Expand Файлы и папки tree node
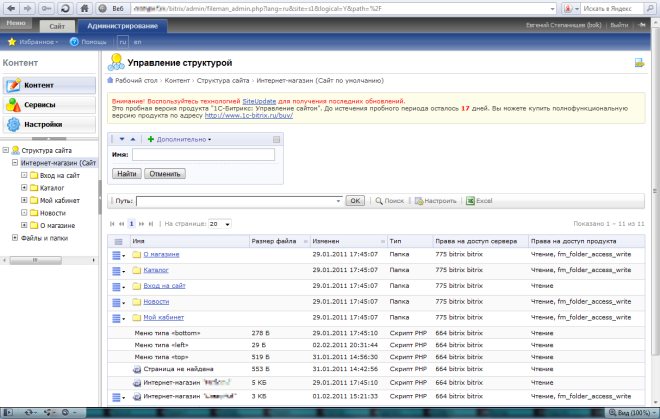The height and width of the screenshot is (419, 660). point(15,238)
